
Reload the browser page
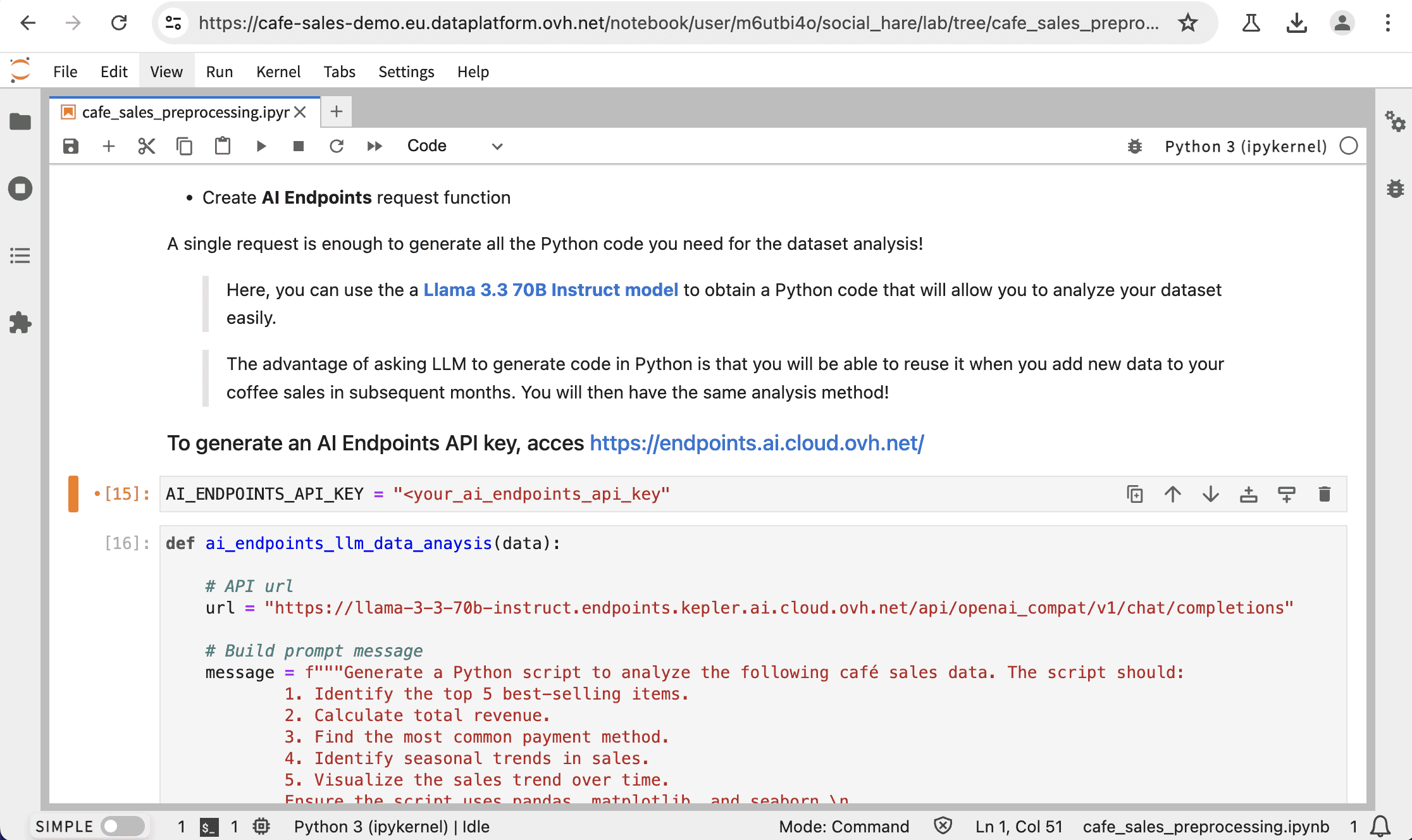(x=119, y=23)
